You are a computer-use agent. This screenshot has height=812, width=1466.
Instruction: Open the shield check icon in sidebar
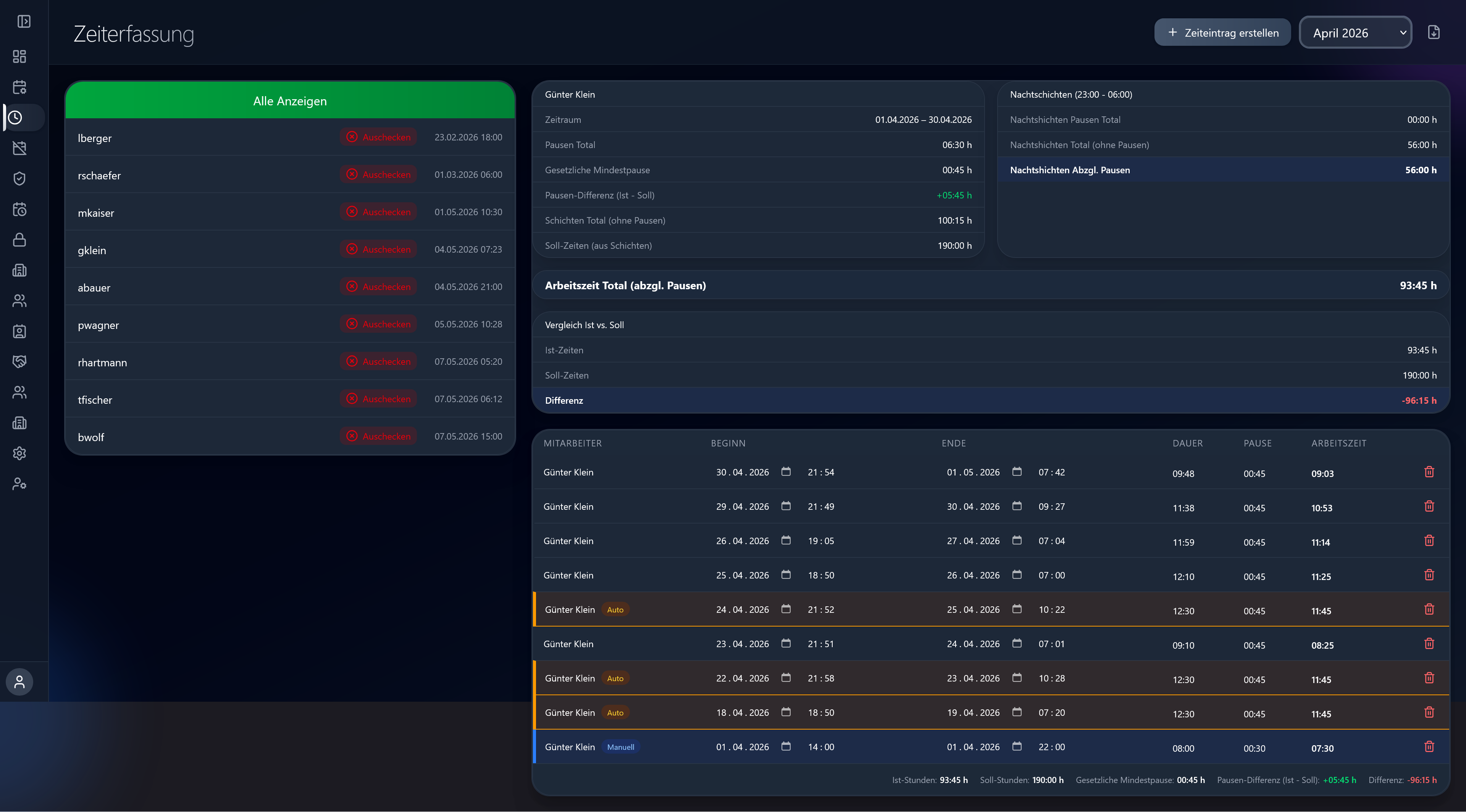pos(19,179)
